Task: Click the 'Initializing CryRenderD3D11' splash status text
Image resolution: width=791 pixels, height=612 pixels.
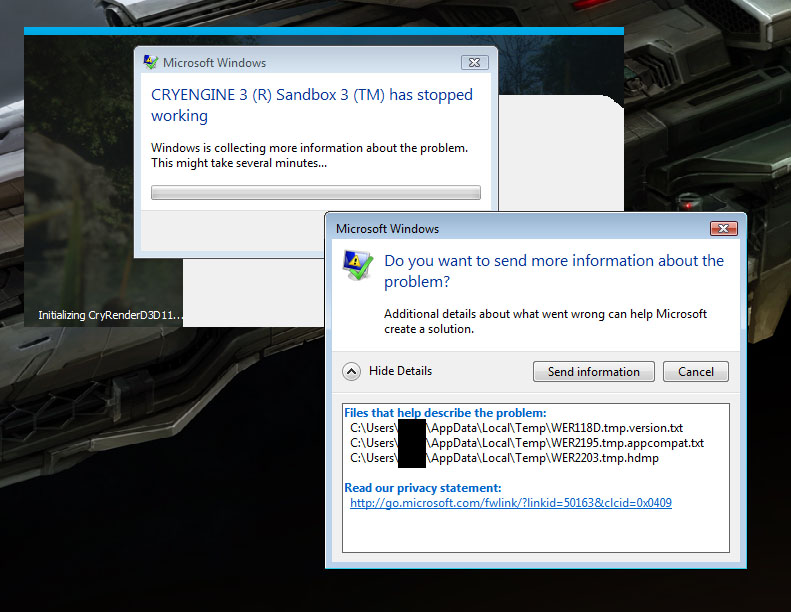Action: click(110, 315)
